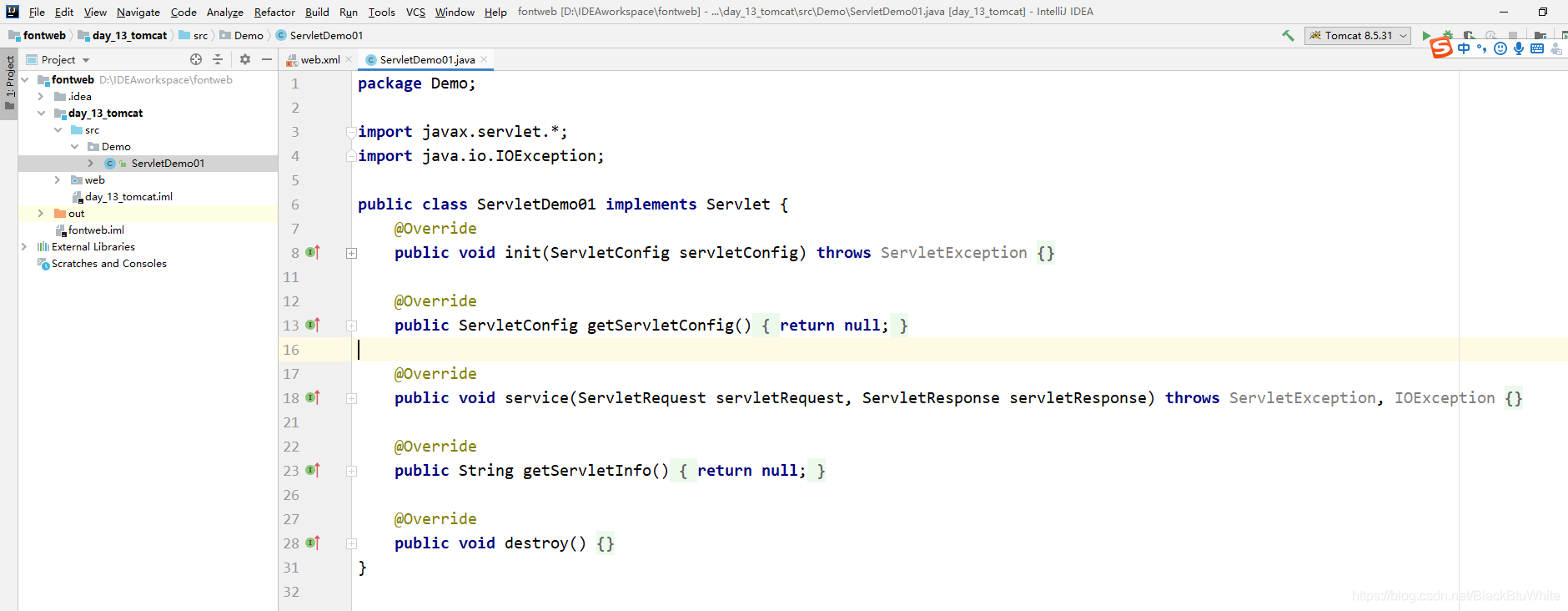Click Collapse All icon in Project panel
Viewport: 1568px width, 611px height.
click(x=218, y=59)
